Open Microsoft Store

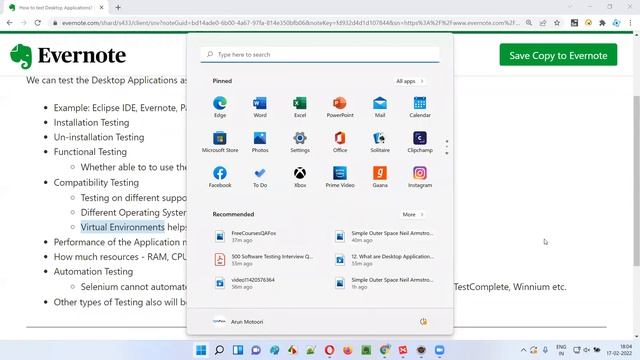tap(220, 142)
